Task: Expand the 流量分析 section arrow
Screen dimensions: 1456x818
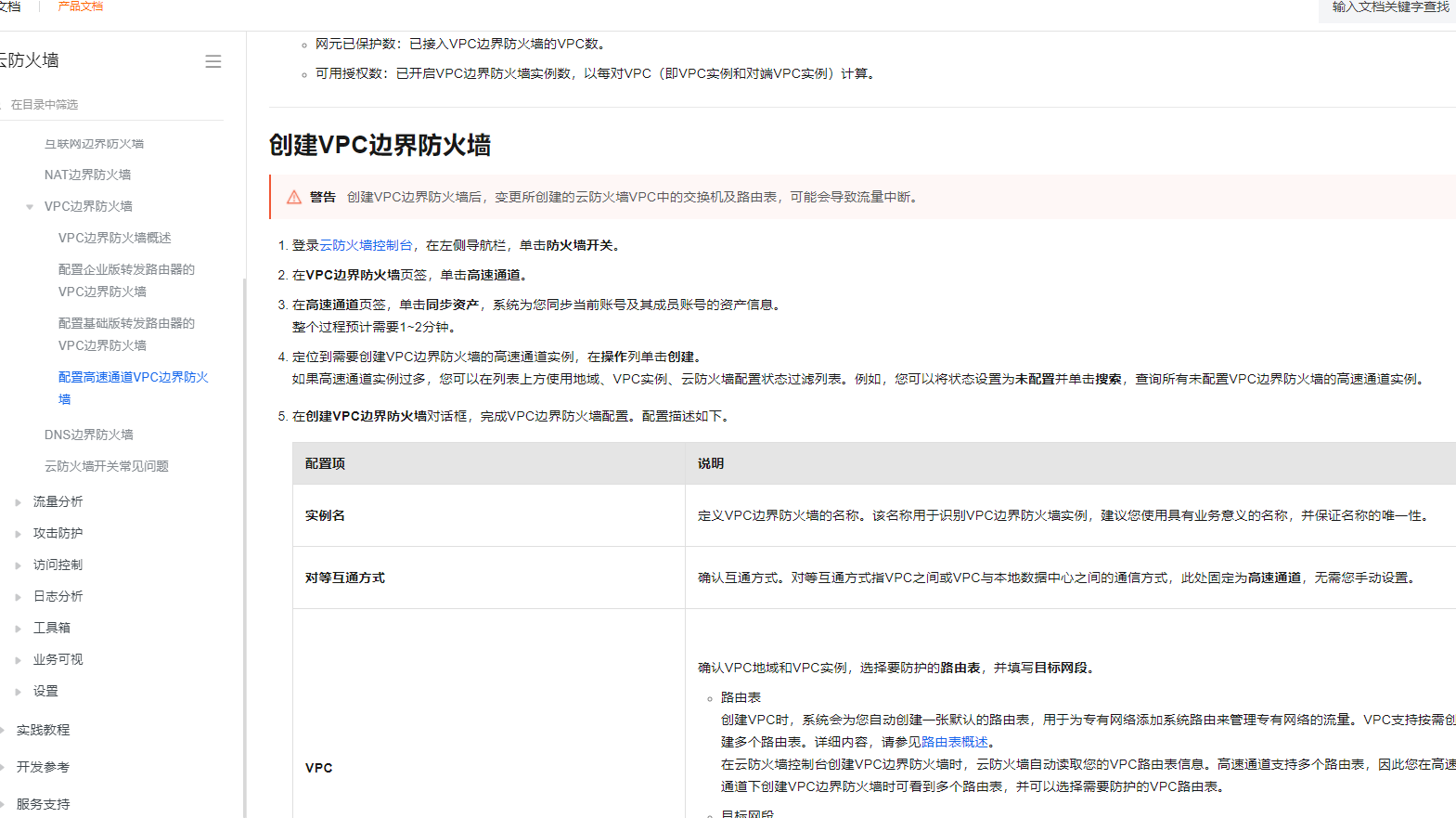Action: pyautogui.click(x=18, y=502)
